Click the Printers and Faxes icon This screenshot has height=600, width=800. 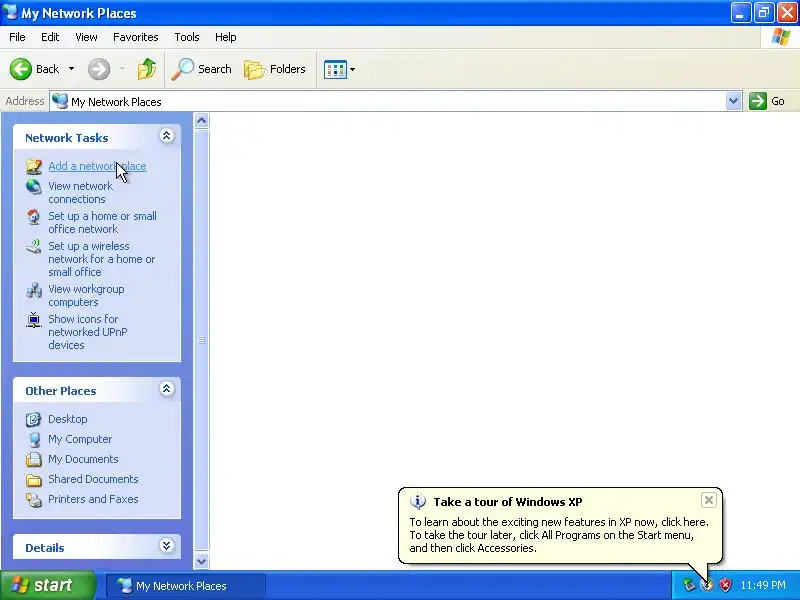(x=34, y=499)
